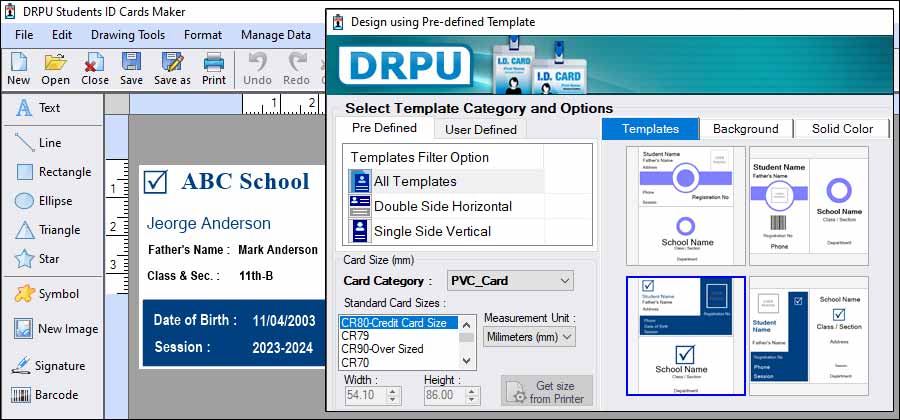
Task: Increase the Height value using spinner
Action: pos(472,391)
